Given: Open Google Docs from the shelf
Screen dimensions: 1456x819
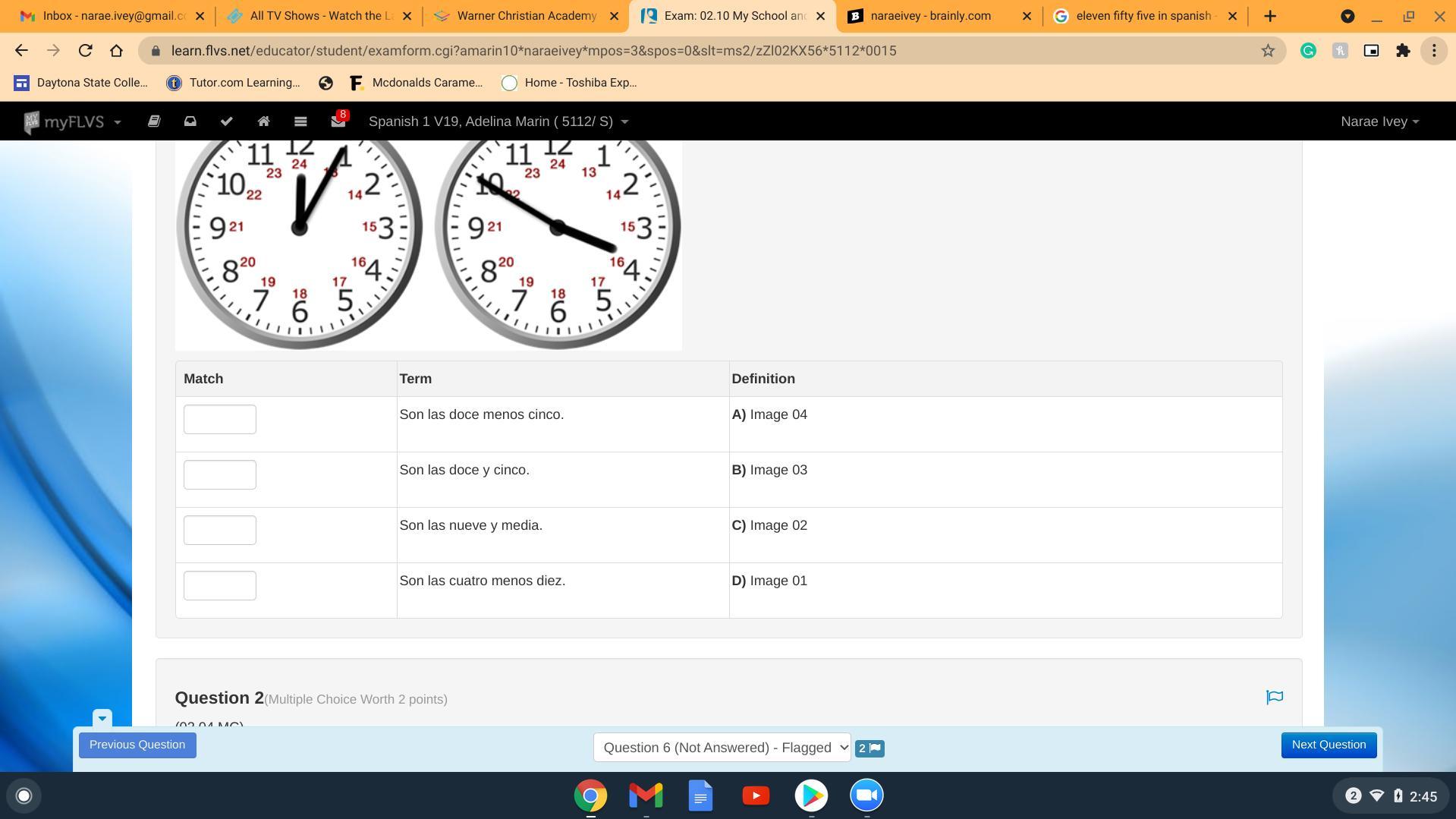Looking at the screenshot, I should coord(700,795).
